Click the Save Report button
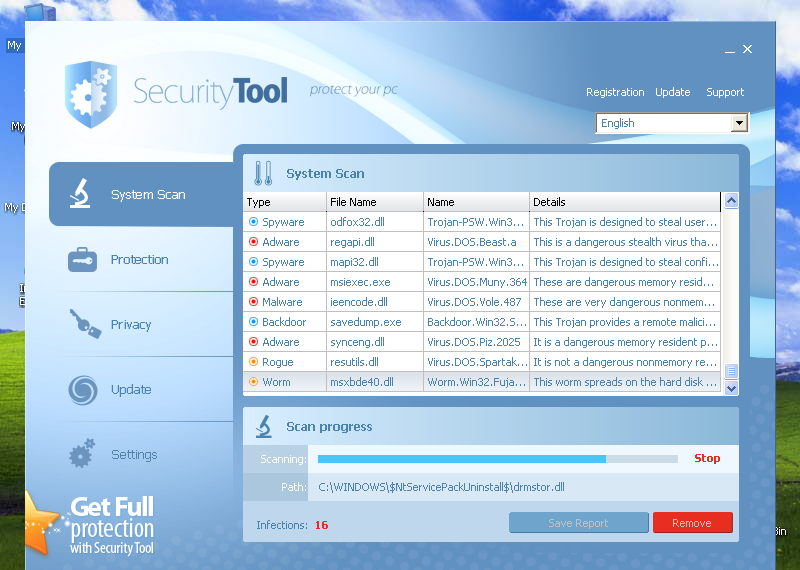 click(x=579, y=523)
